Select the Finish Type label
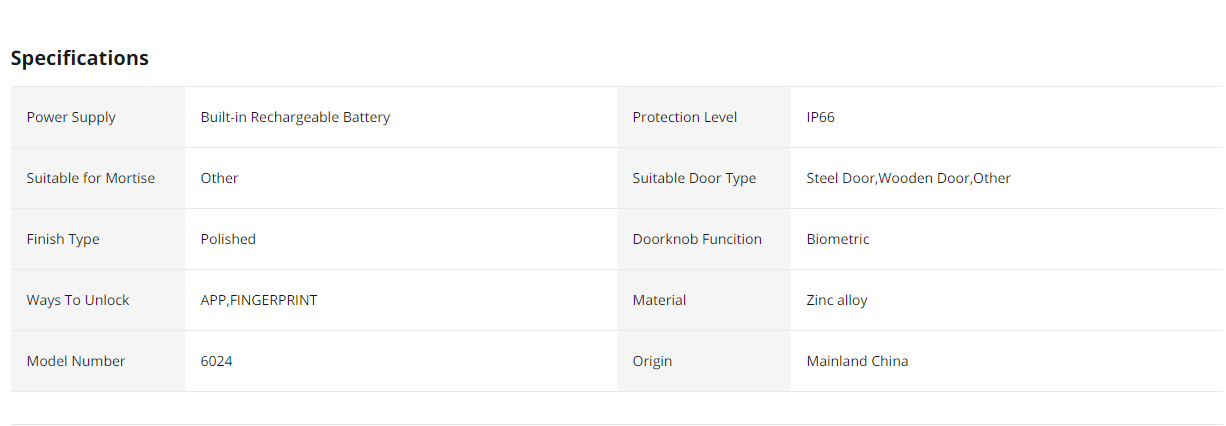1226x426 pixels. click(x=63, y=239)
